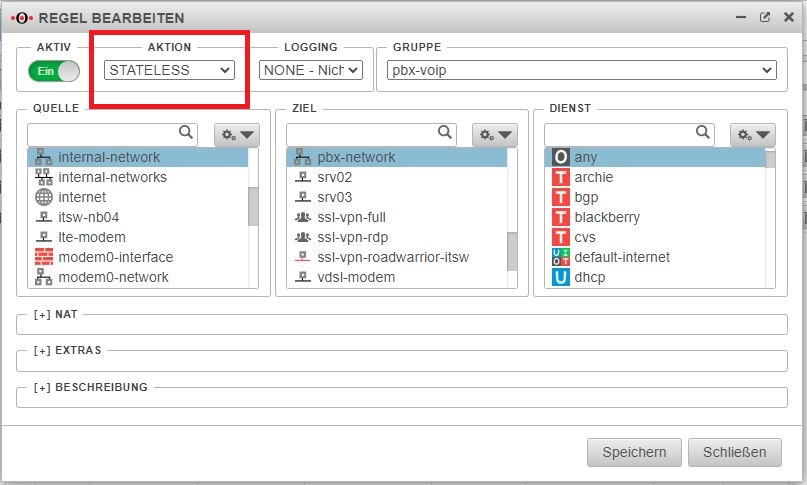Expand the NAT section
This screenshot has width=807, height=485.
[x=56, y=314]
